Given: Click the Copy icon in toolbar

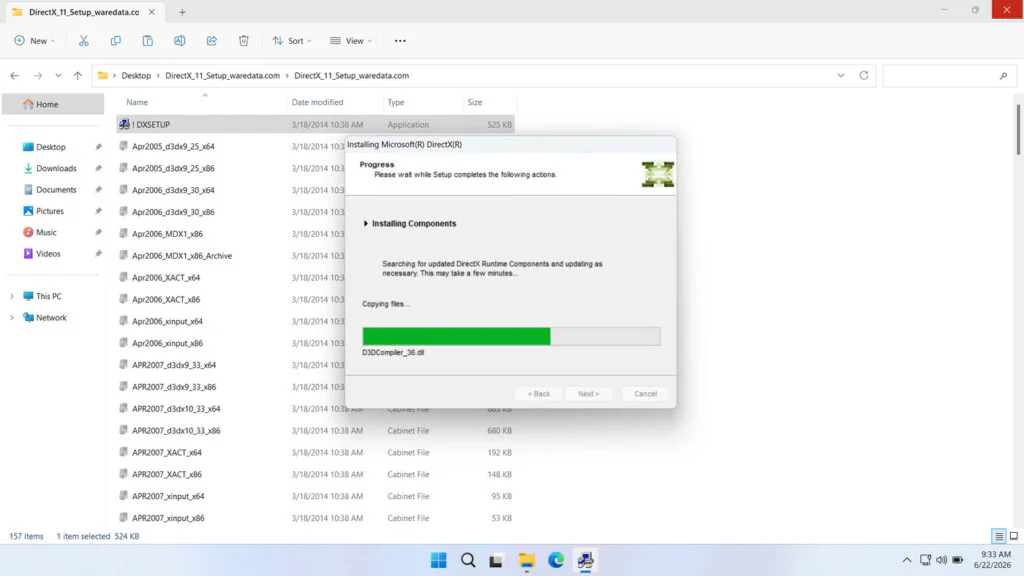Looking at the screenshot, I should [116, 40].
